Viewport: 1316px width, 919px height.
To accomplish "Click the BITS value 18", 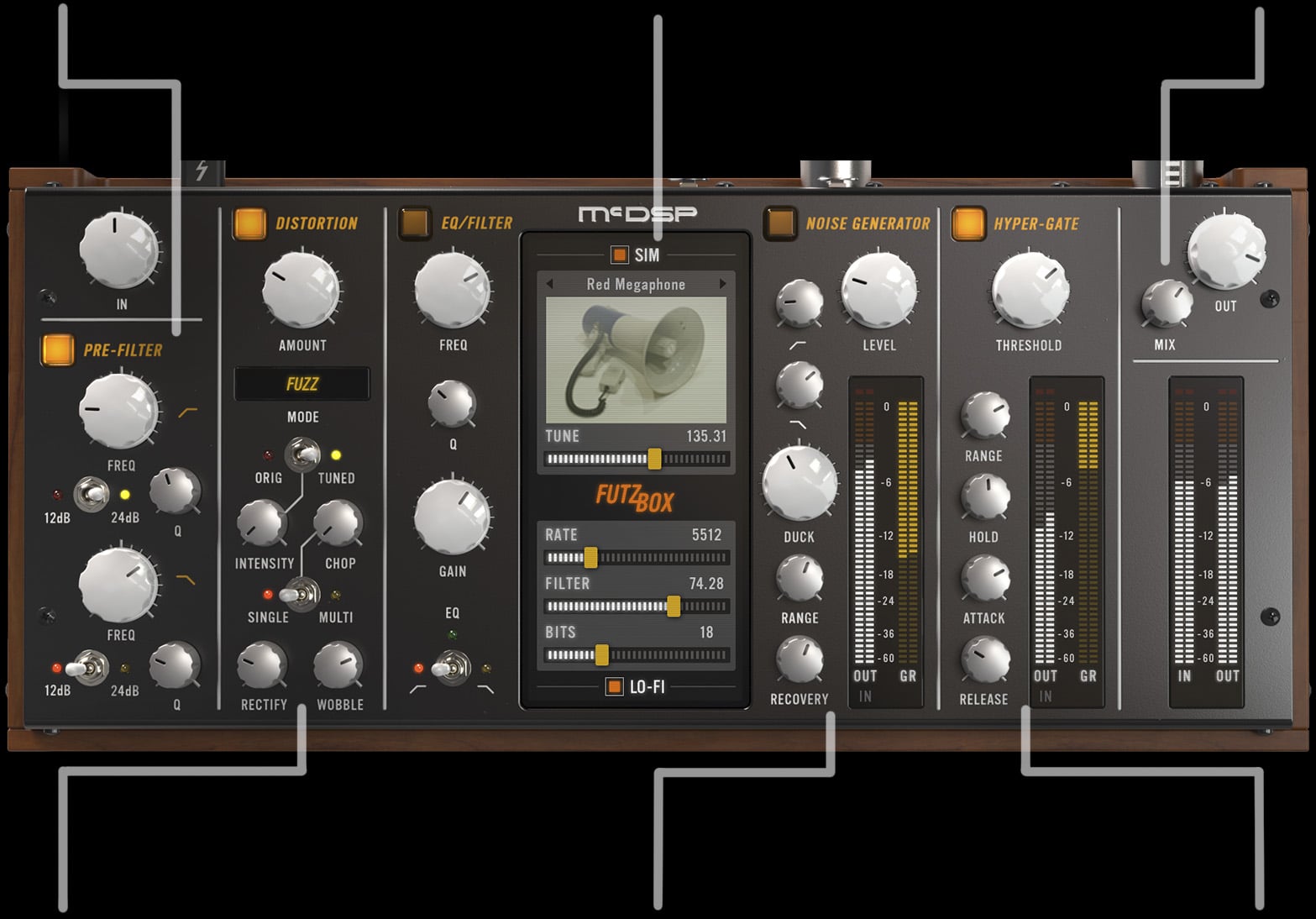I will click(706, 633).
